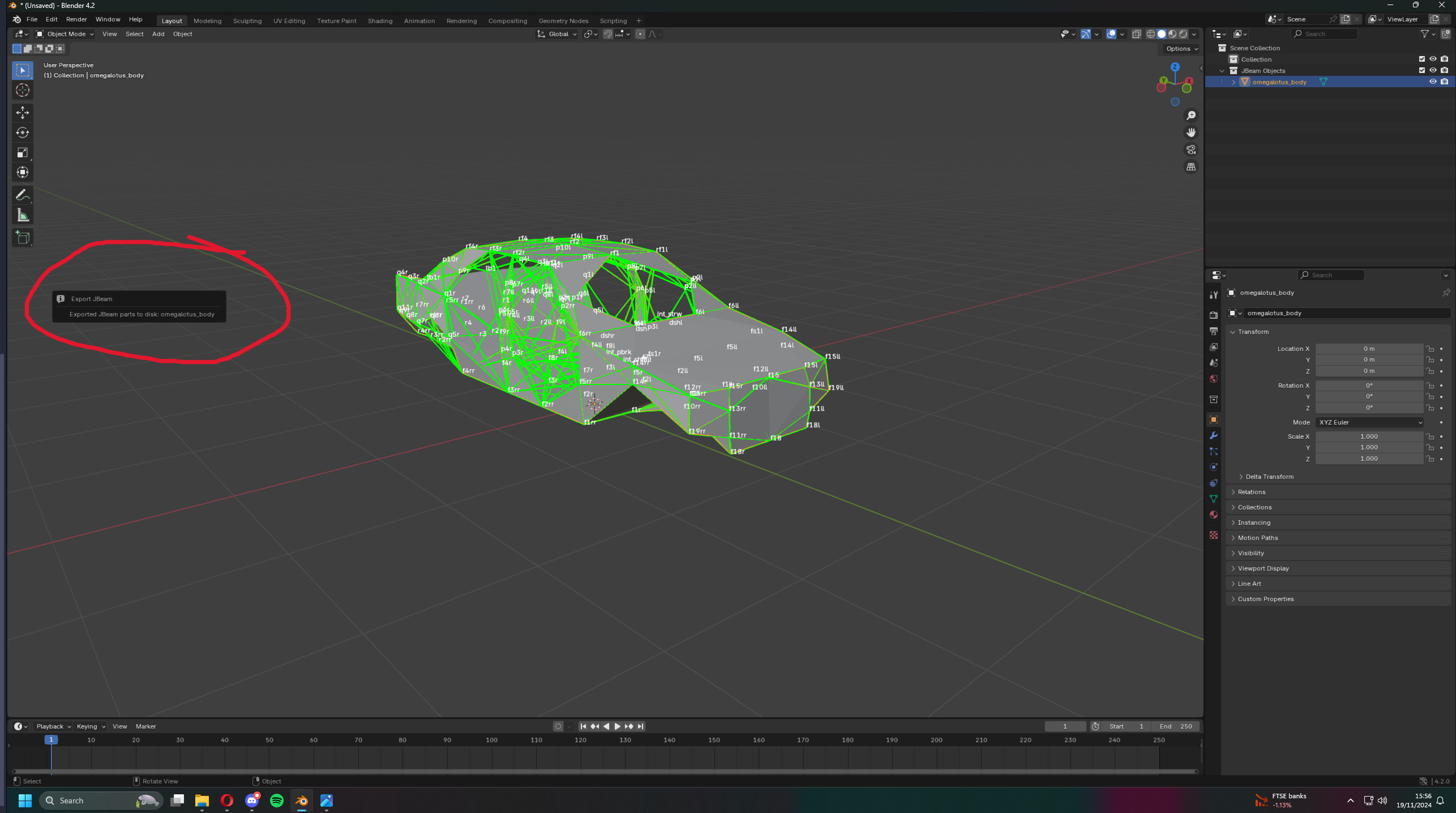Screen dimensions: 1456x813
Task: Select the Rotate tool
Action: point(23,132)
